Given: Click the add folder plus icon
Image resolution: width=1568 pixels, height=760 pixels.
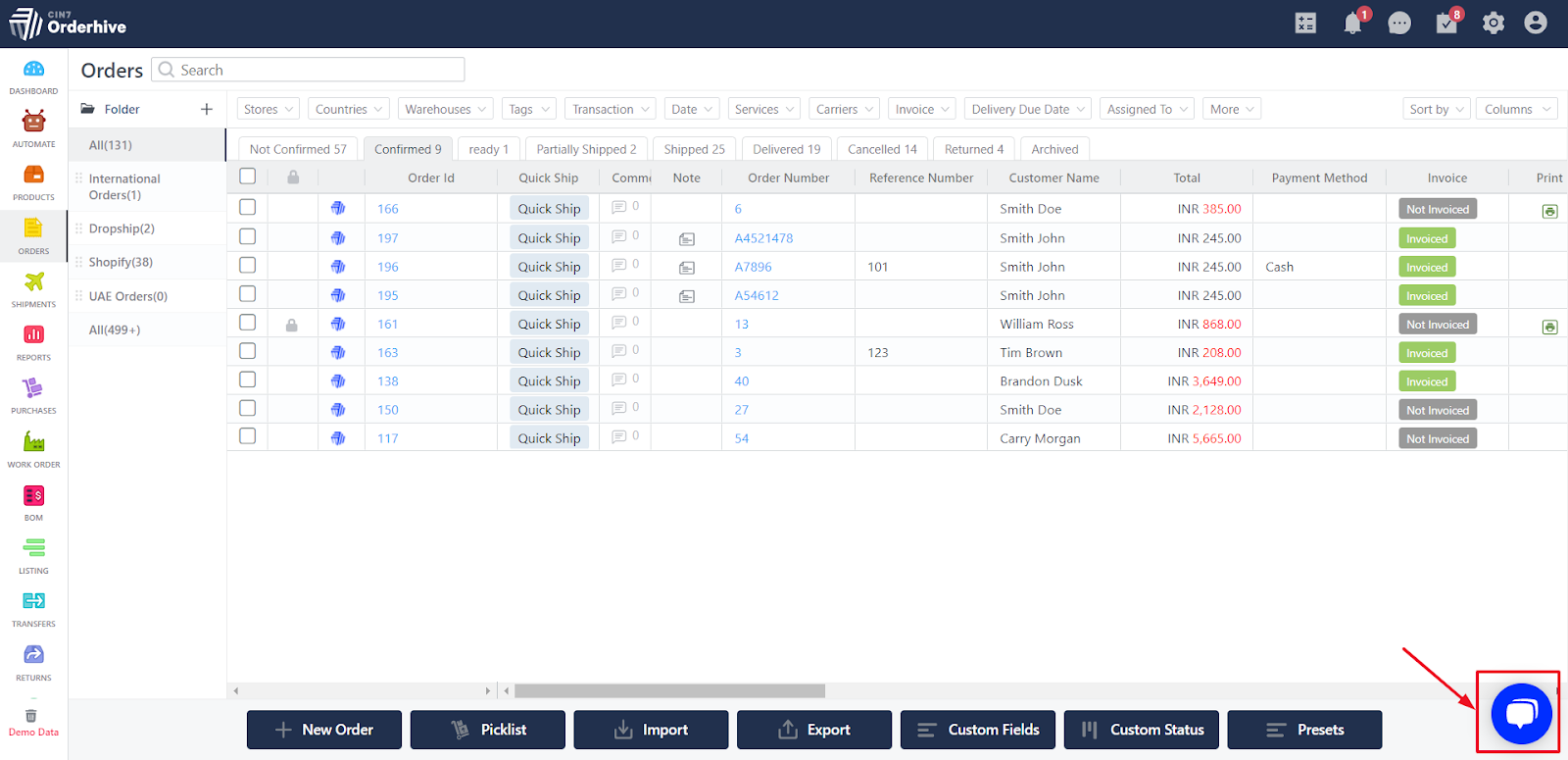Looking at the screenshot, I should (206, 109).
